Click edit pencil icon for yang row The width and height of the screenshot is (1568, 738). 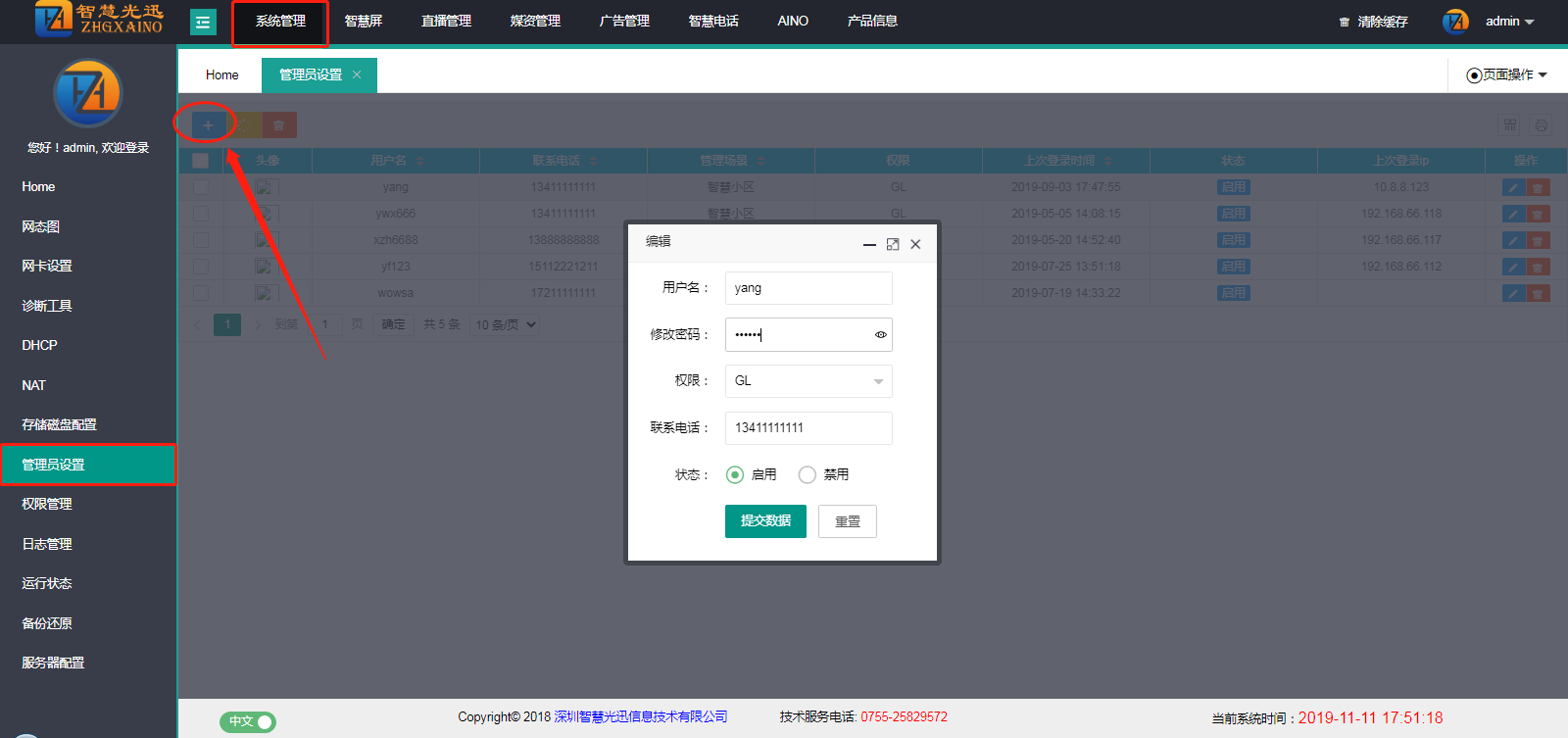point(1513,187)
